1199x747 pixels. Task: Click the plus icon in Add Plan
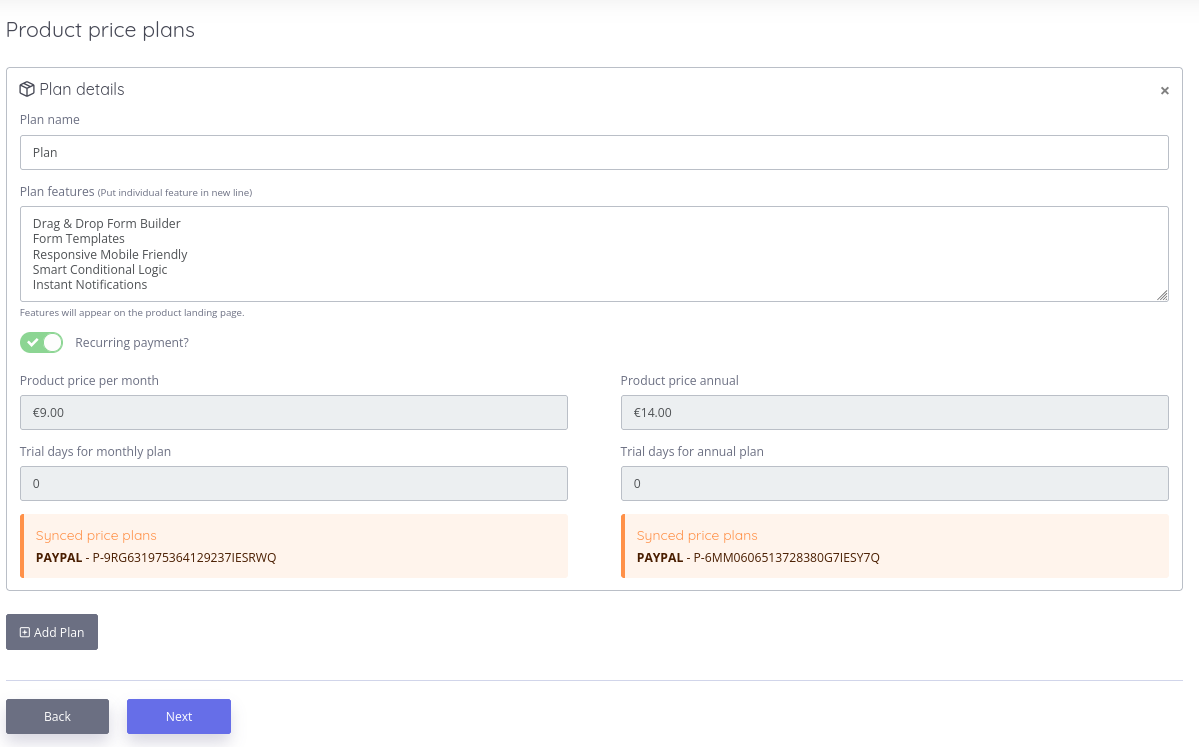pos(24,632)
